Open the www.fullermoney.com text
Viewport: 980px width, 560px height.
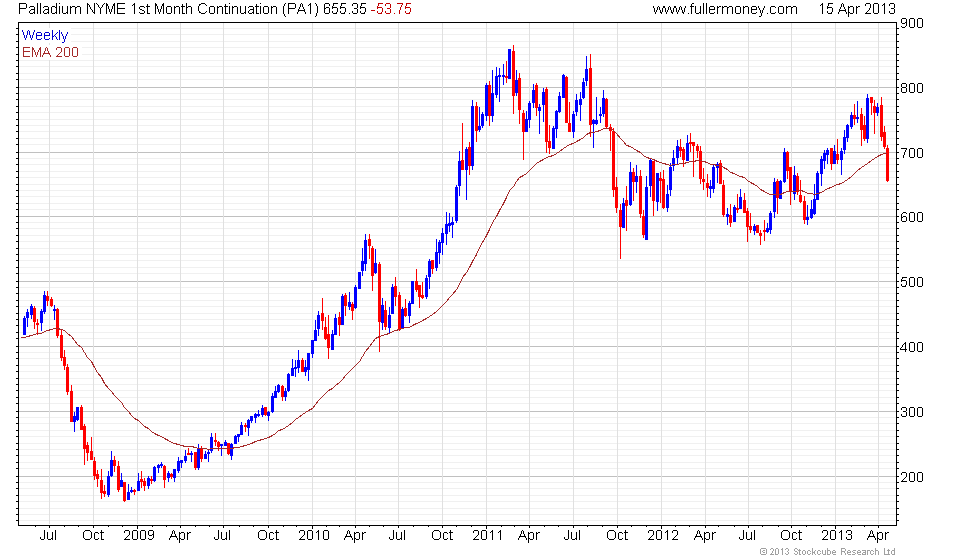pos(725,9)
